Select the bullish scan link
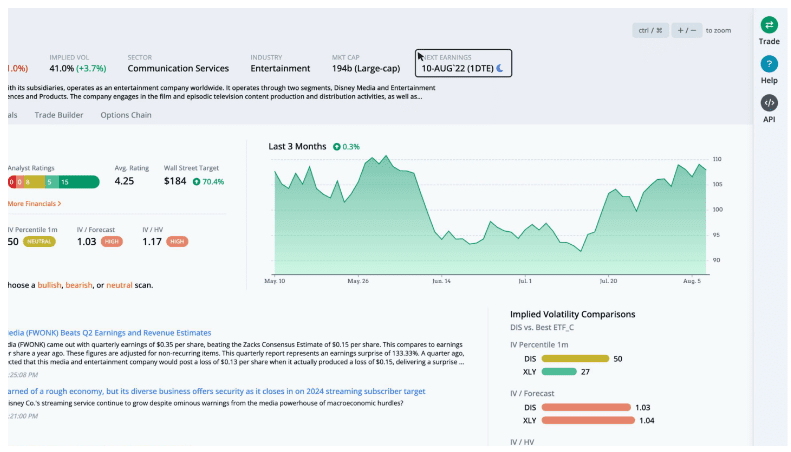 coord(48,285)
